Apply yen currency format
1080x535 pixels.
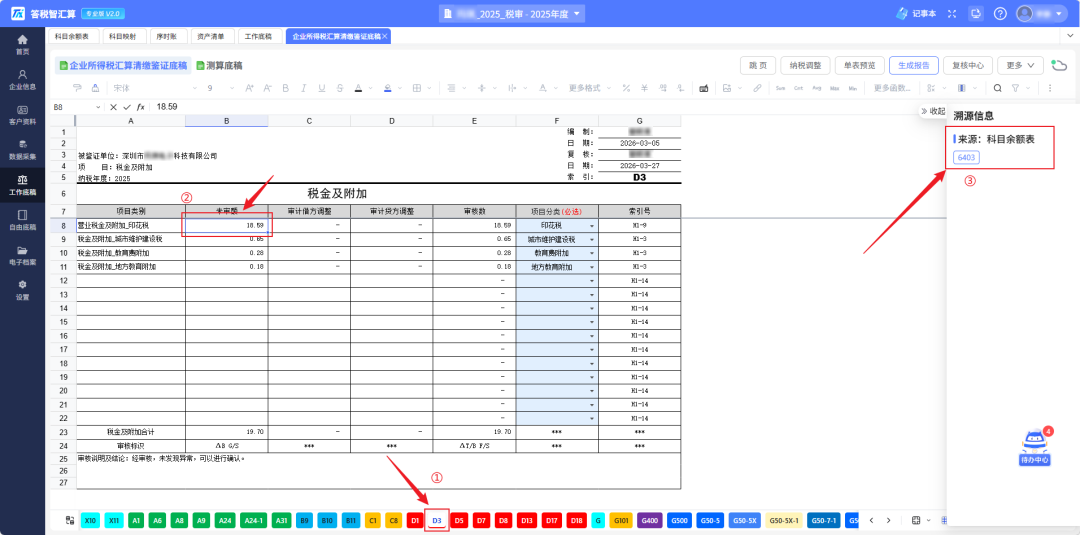tap(644, 88)
